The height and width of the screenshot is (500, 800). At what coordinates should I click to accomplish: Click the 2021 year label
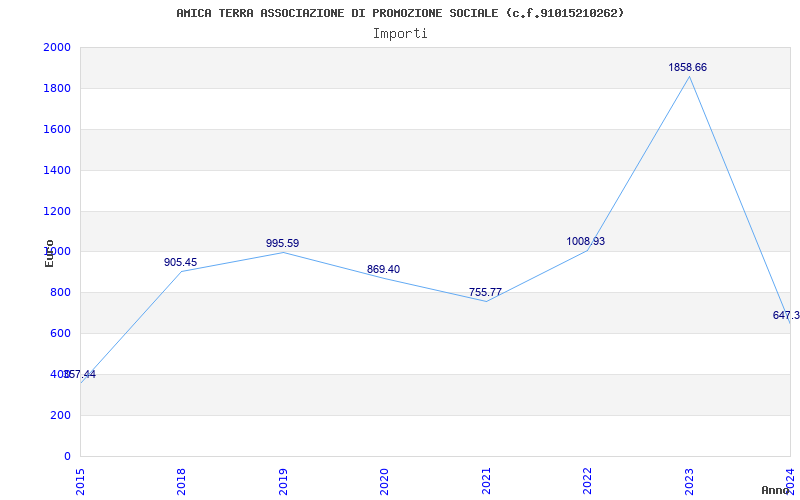tap(486, 480)
